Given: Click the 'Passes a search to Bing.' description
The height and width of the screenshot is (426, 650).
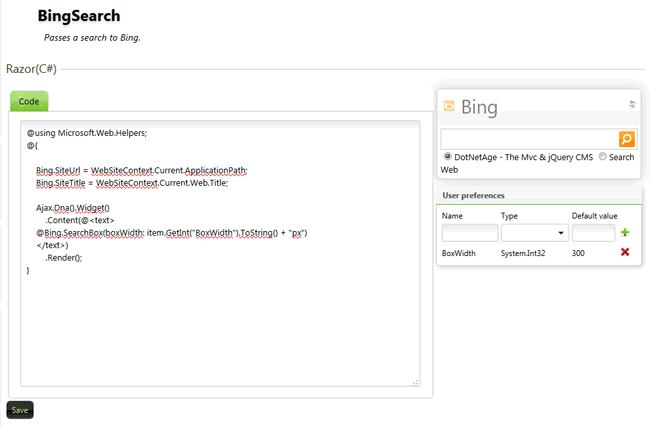Looking at the screenshot, I should point(92,38).
